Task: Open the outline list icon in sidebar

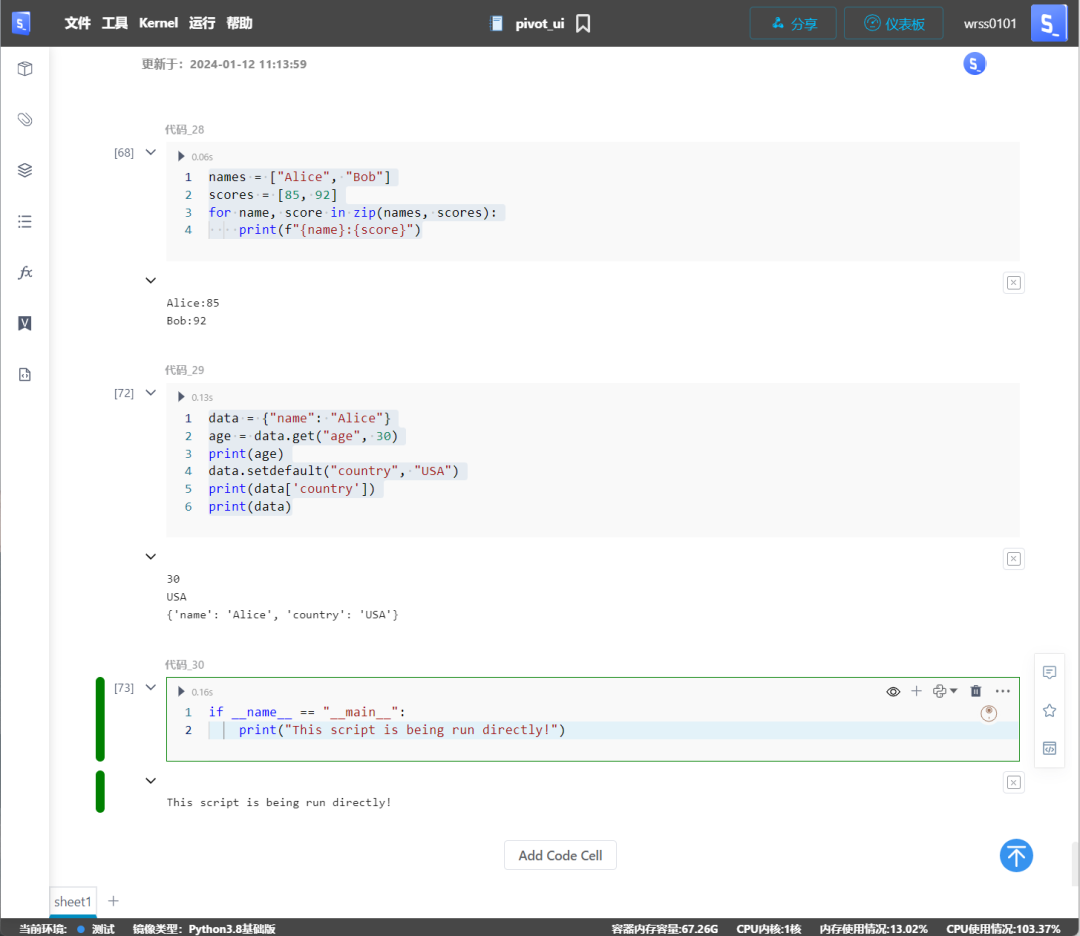Action: [25, 221]
